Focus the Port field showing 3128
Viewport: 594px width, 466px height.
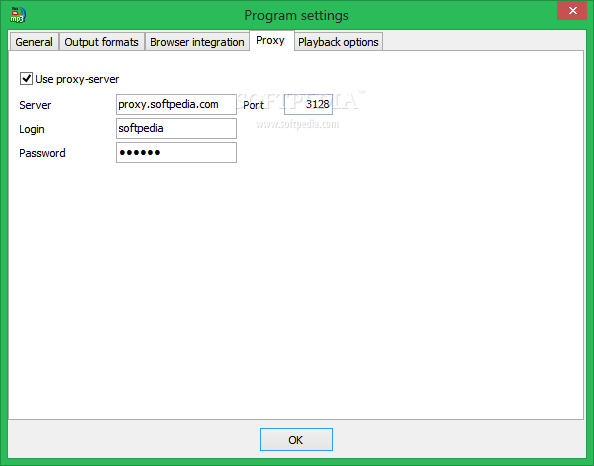308,105
